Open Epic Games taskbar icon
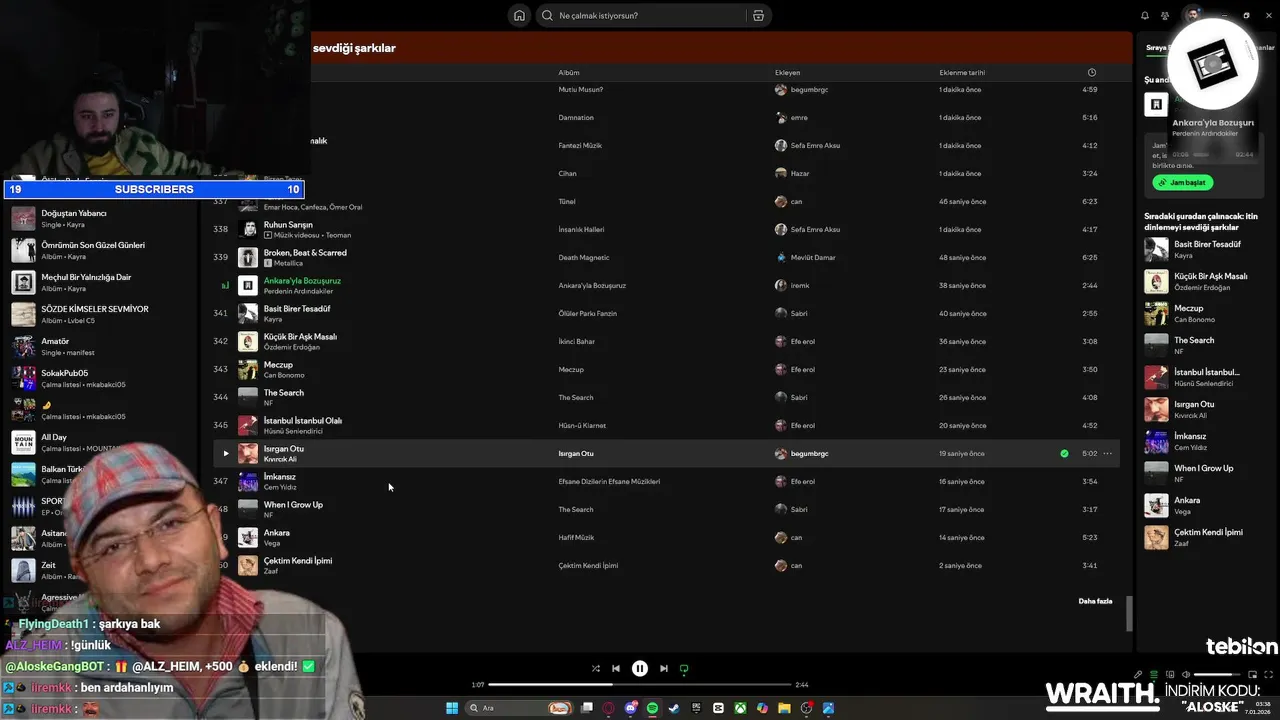 (x=696, y=708)
